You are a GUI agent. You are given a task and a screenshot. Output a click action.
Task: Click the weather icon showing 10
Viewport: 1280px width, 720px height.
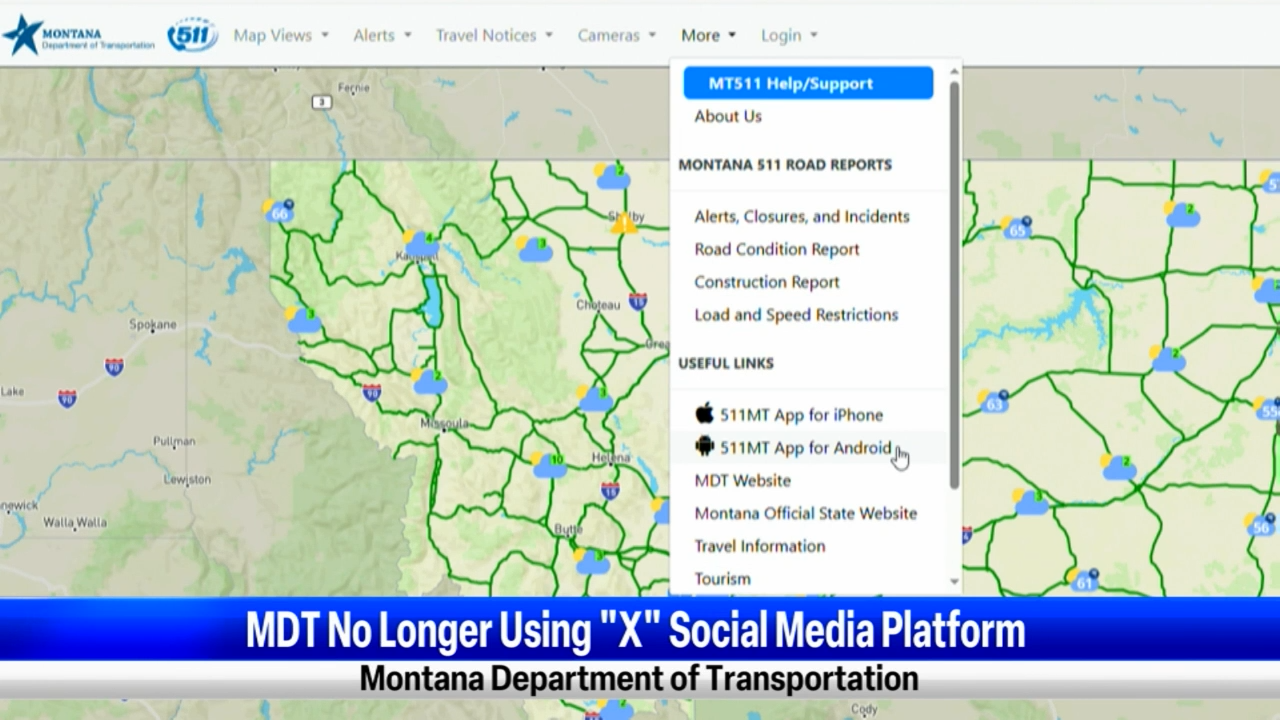pyautogui.click(x=550, y=465)
